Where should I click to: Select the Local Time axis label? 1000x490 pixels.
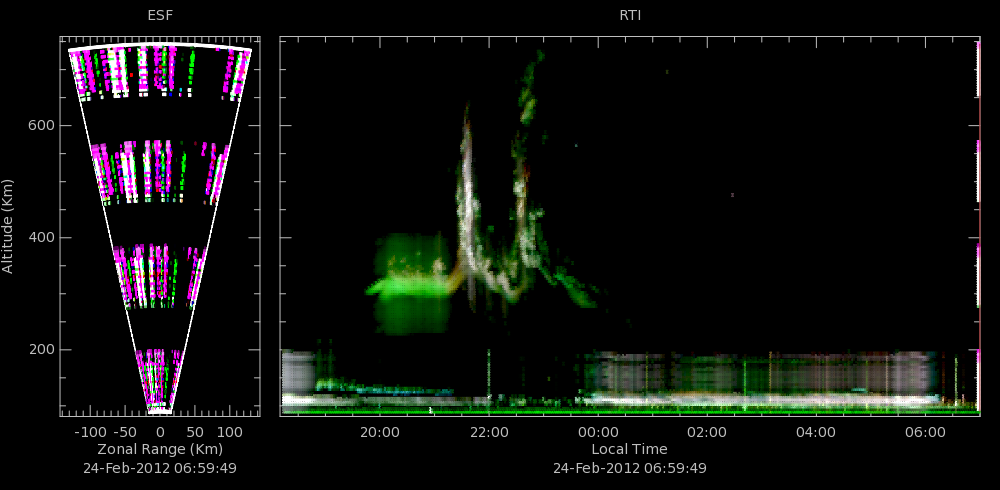[x=629, y=449]
